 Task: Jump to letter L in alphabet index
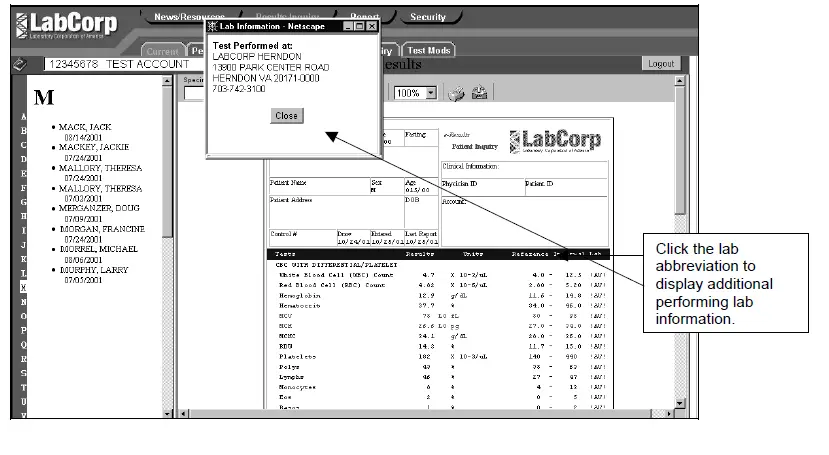pyautogui.click(x=23, y=273)
